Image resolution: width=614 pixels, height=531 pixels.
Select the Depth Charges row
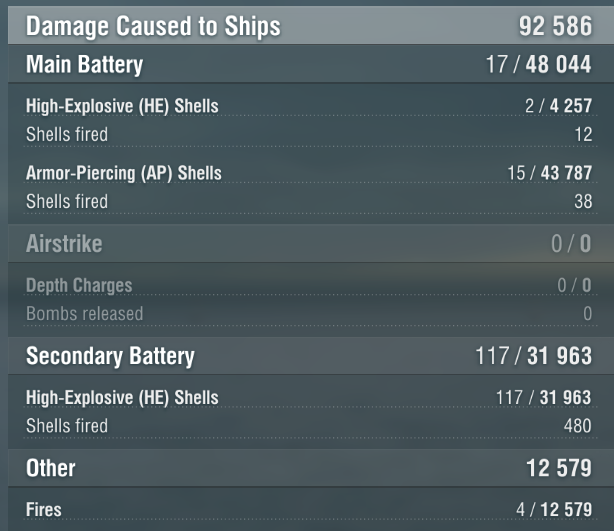(x=311, y=285)
